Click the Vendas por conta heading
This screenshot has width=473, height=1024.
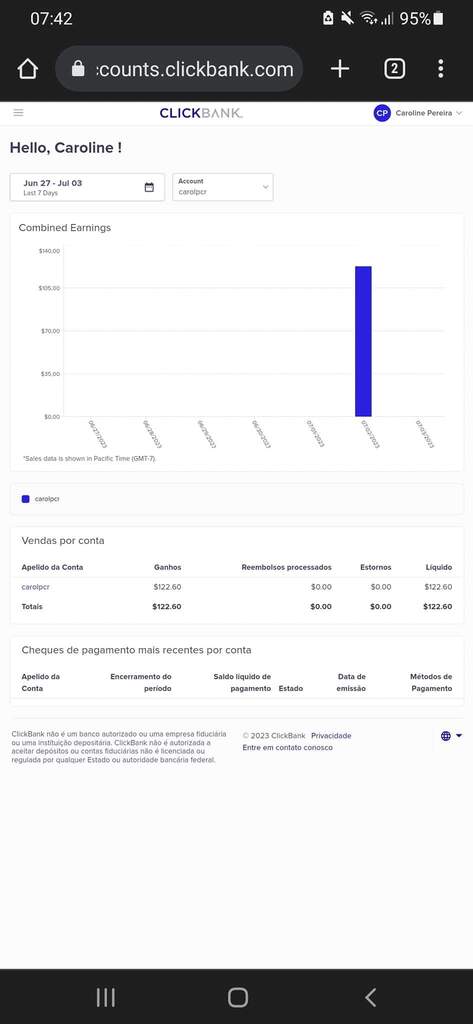pos(63,541)
